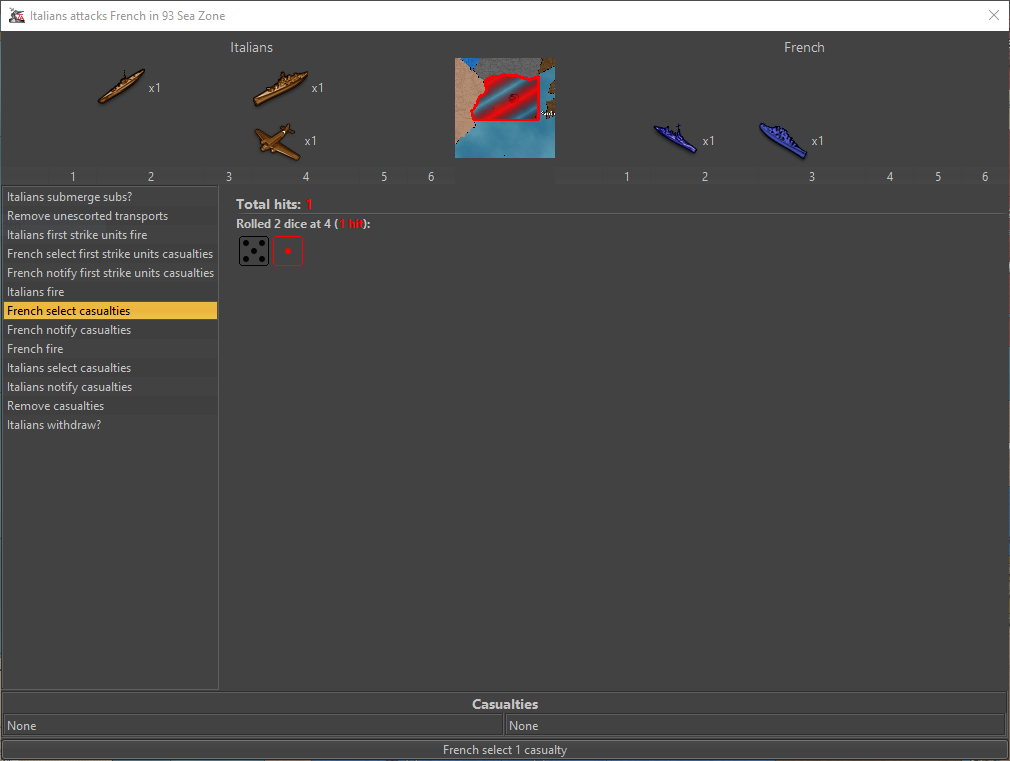Click the French select 1 casualty button

(505, 749)
